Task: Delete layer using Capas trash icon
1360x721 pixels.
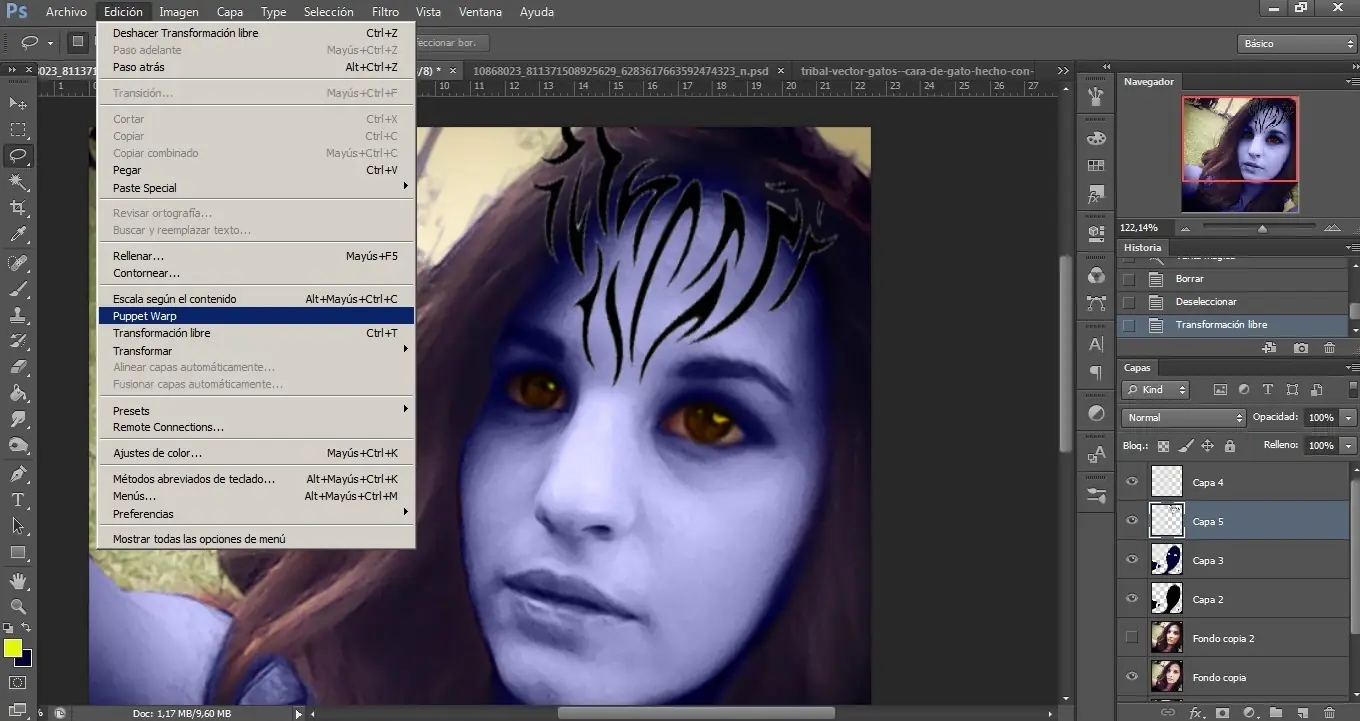Action: (1331, 713)
